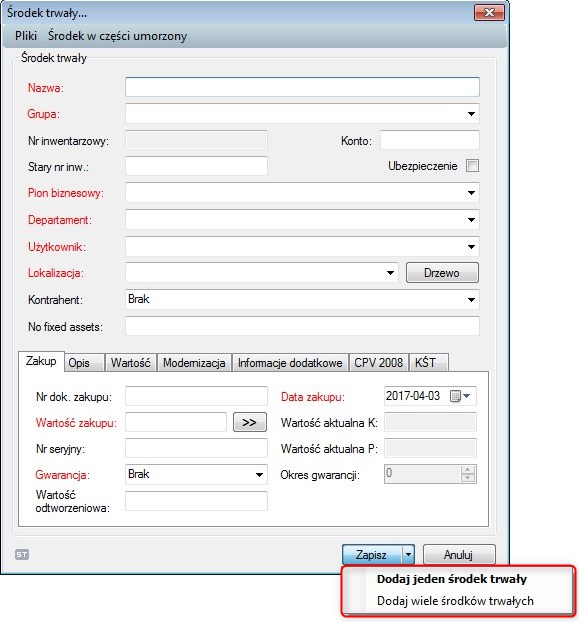This screenshot has height=622, width=579.
Task: Click the Zapisz button
Action: (x=372, y=555)
